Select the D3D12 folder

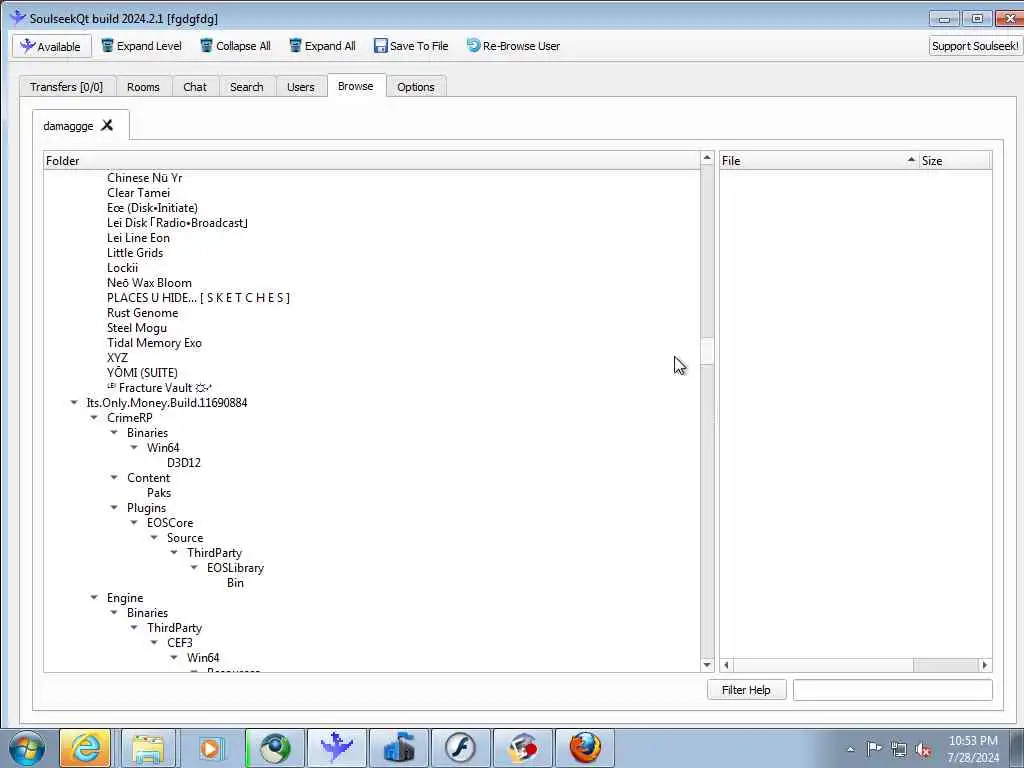(184, 462)
